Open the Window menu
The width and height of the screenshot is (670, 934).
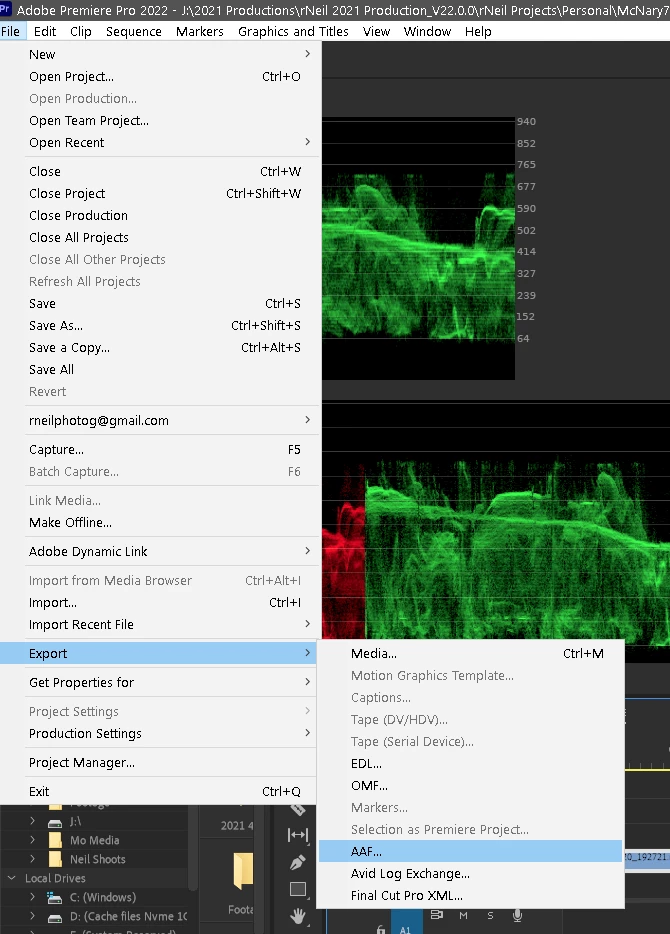pos(427,32)
